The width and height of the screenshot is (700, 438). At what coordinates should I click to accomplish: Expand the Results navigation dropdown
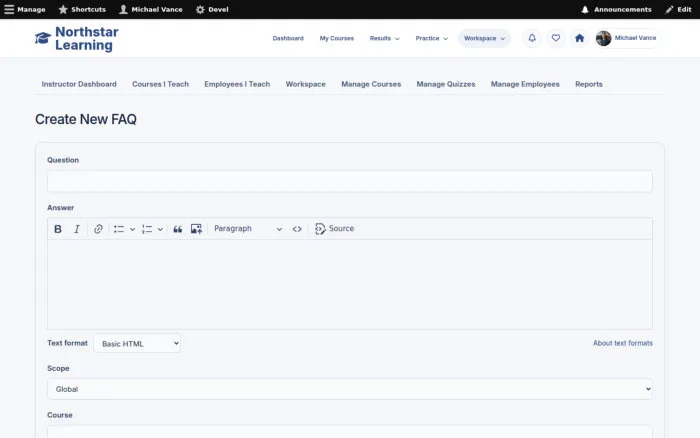[x=384, y=38]
